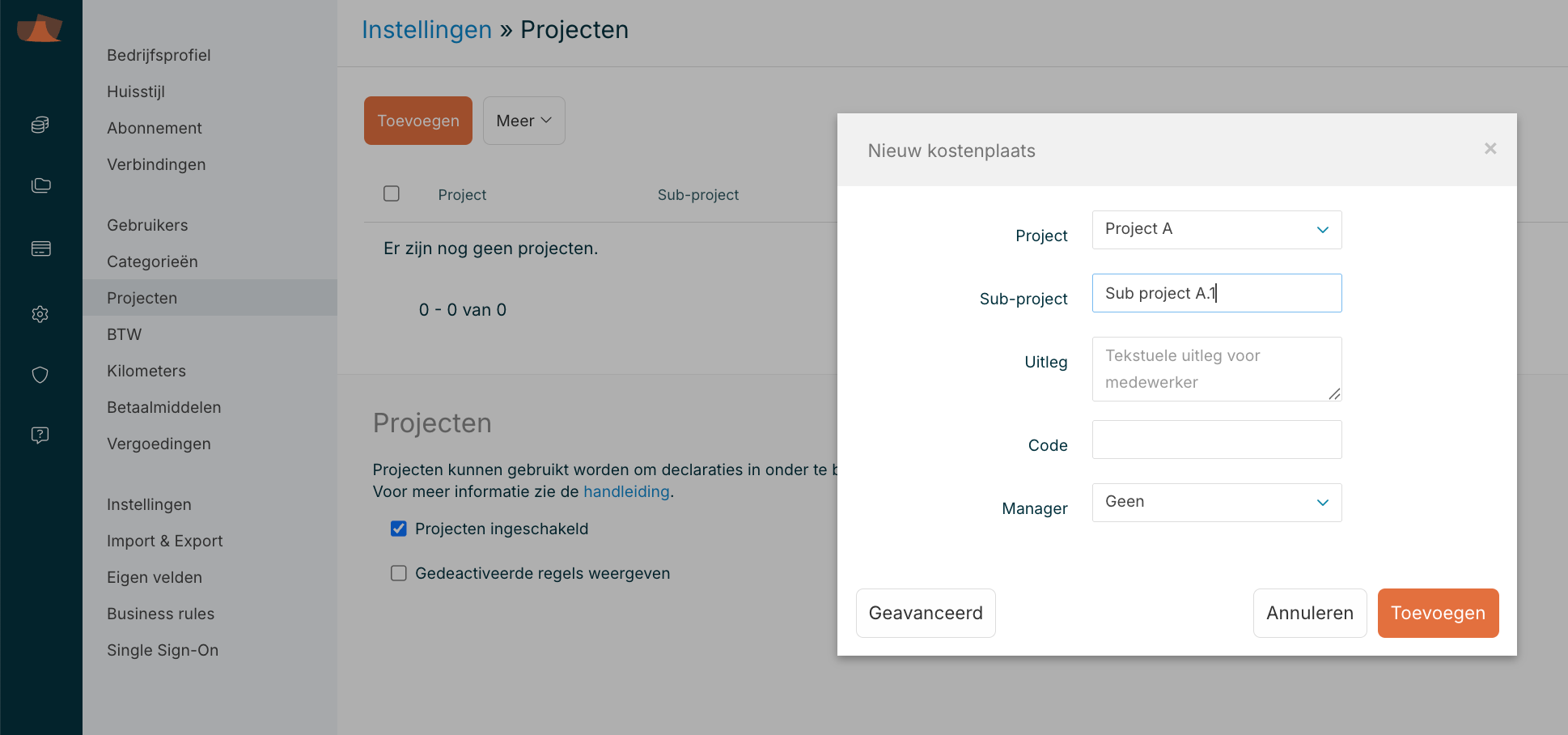The width and height of the screenshot is (1568, 735).
Task: Enable Gedeactiveerde regels weergeven checkbox
Action: pyautogui.click(x=399, y=573)
